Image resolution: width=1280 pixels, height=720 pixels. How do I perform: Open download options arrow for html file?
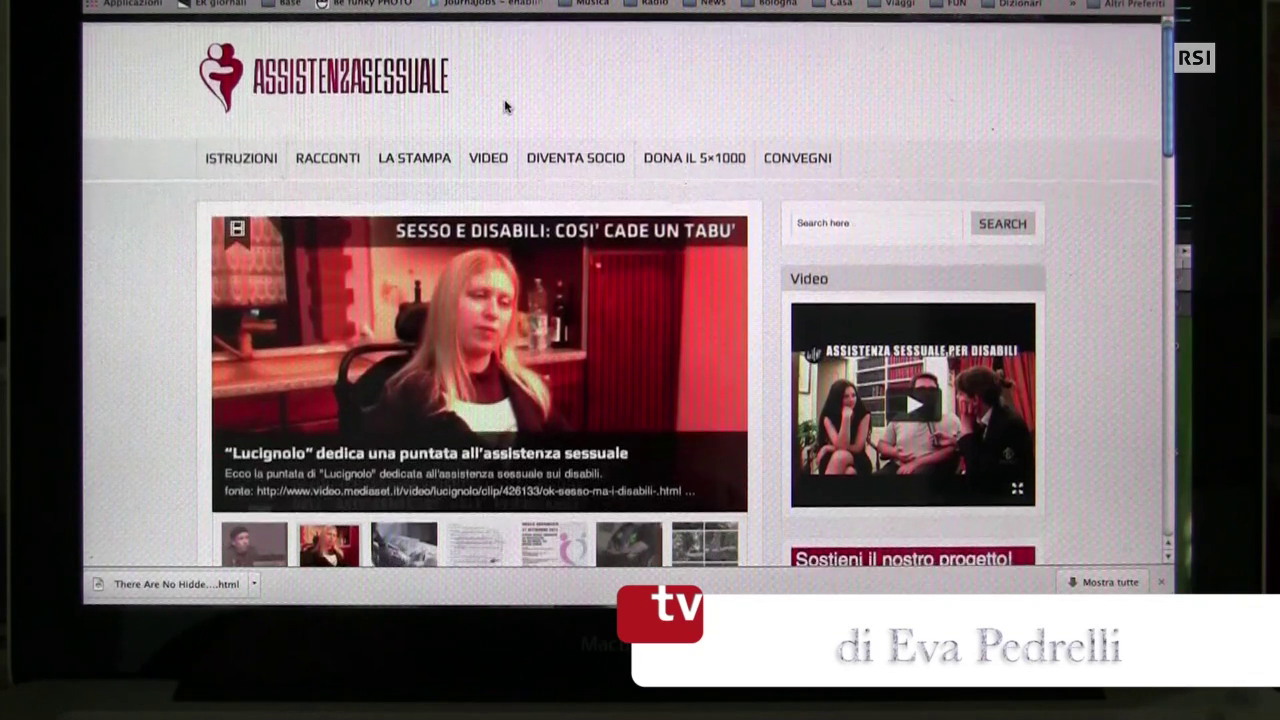point(254,584)
